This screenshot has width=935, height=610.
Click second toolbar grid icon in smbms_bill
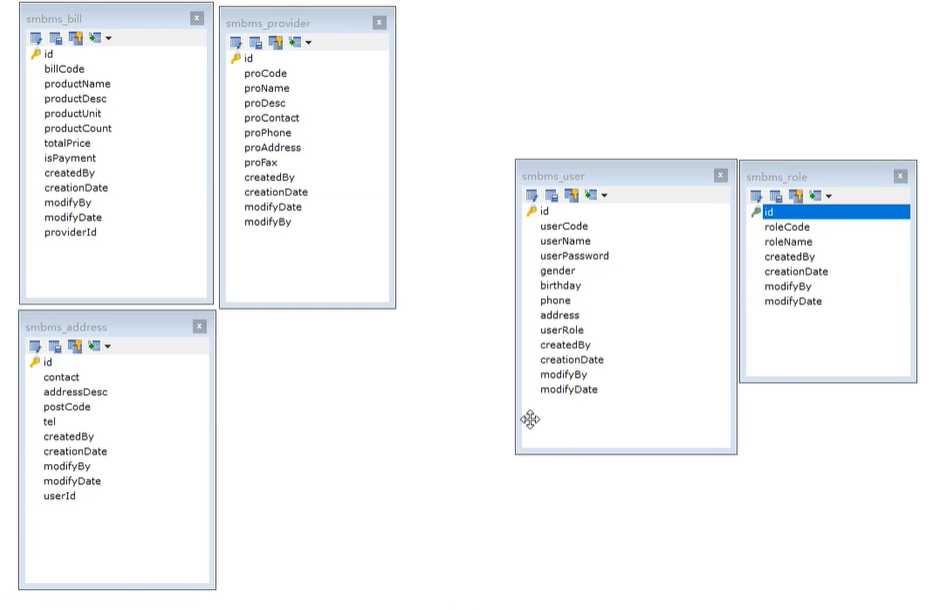[x=55, y=38]
